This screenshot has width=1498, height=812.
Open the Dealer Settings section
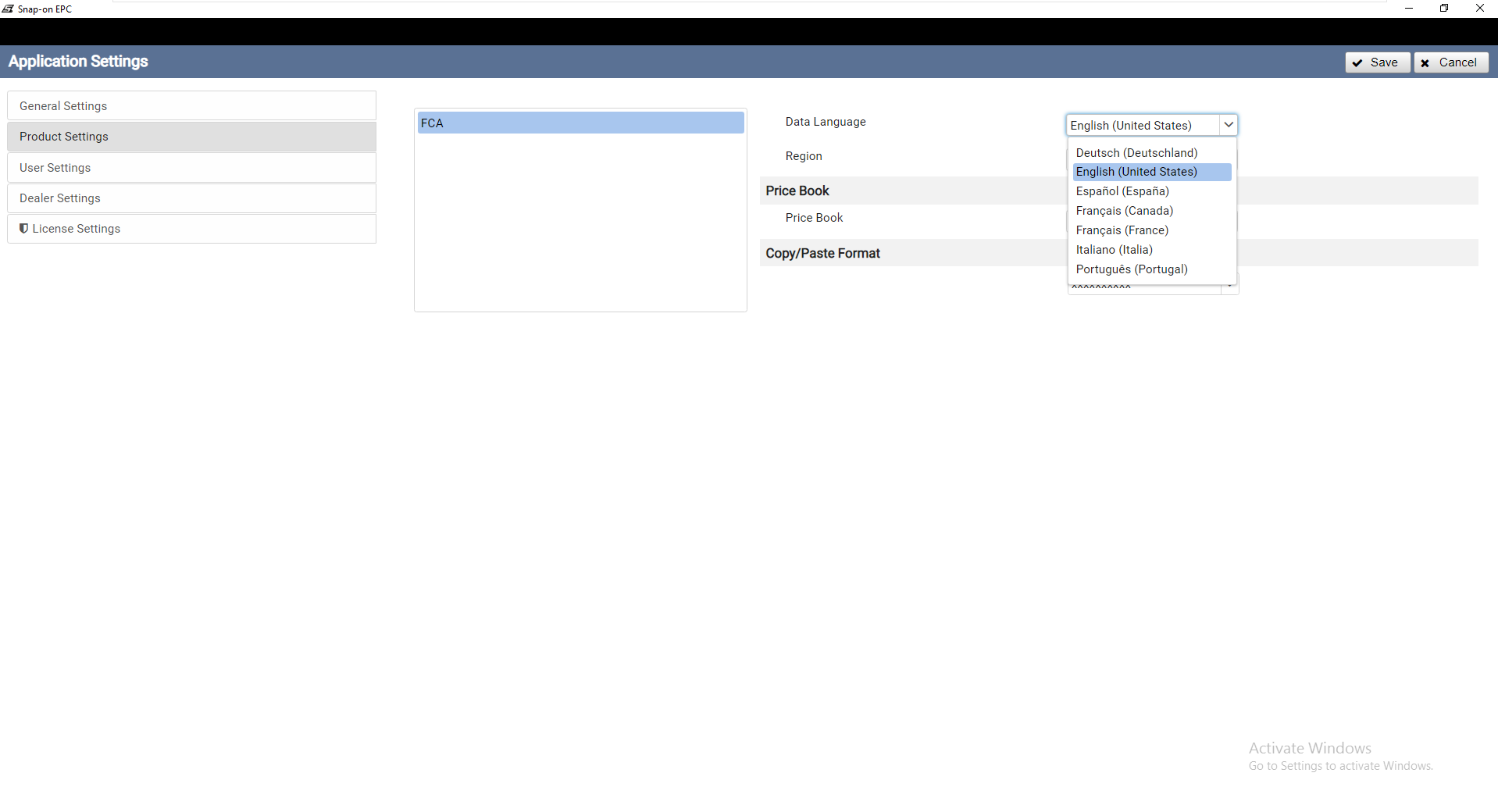(191, 198)
